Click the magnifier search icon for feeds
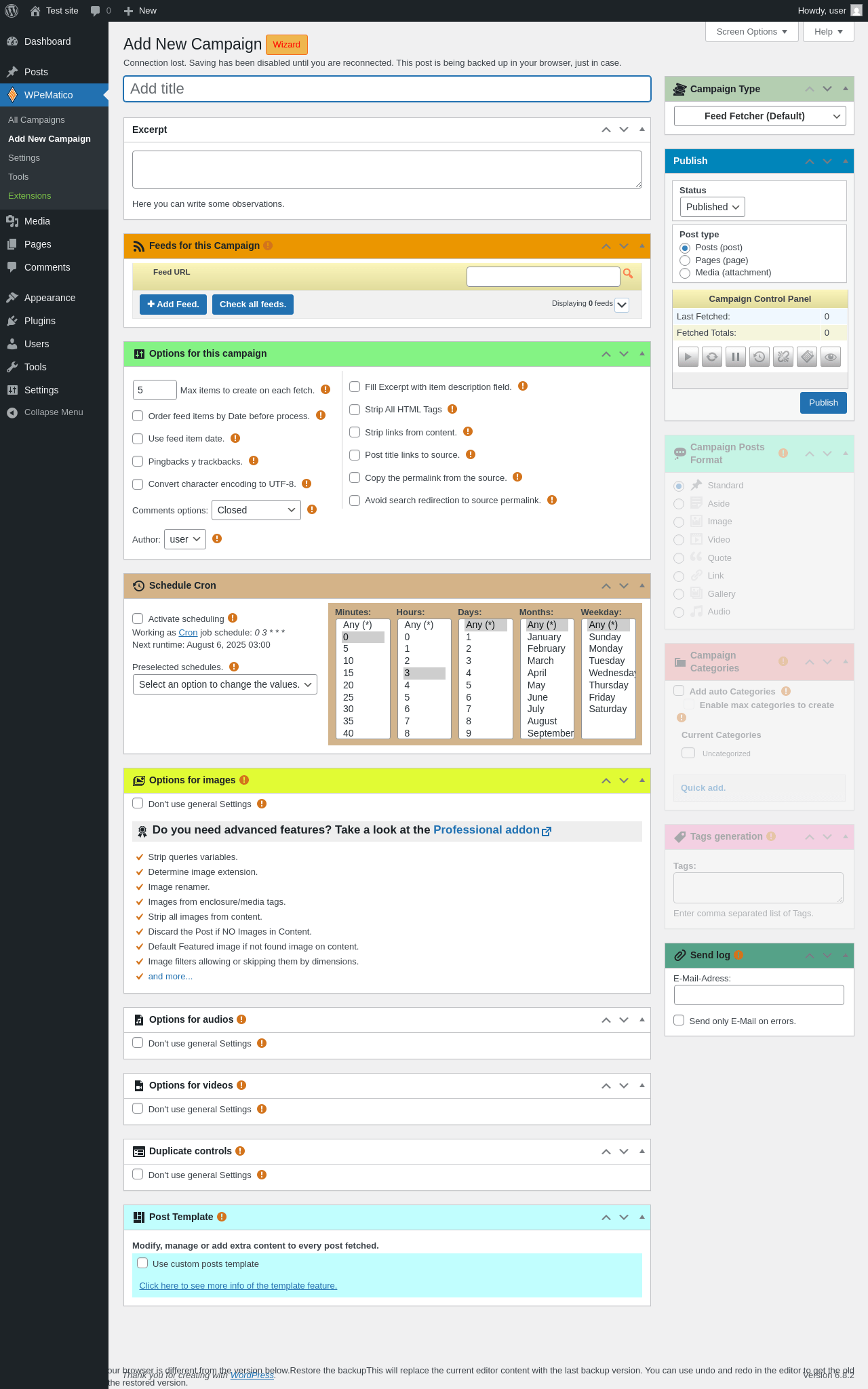This screenshot has width=868, height=1389. (x=628, y=273)
